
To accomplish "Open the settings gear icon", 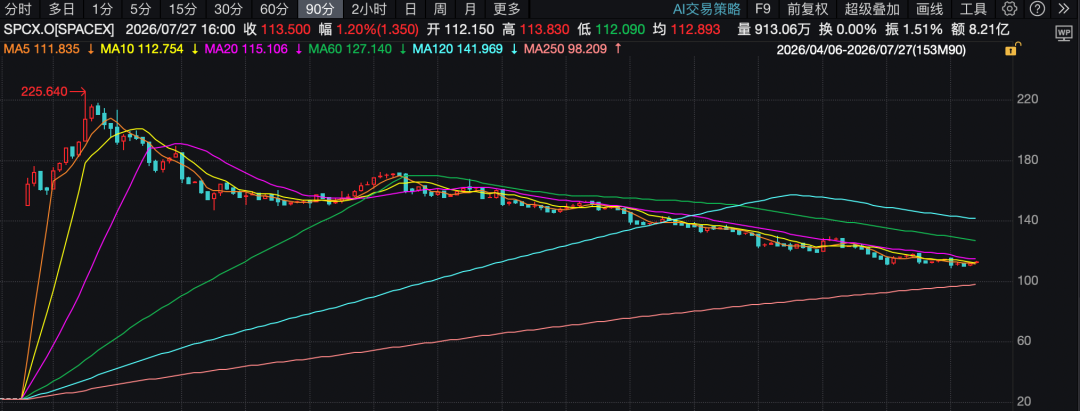I will pos(1009,9).
